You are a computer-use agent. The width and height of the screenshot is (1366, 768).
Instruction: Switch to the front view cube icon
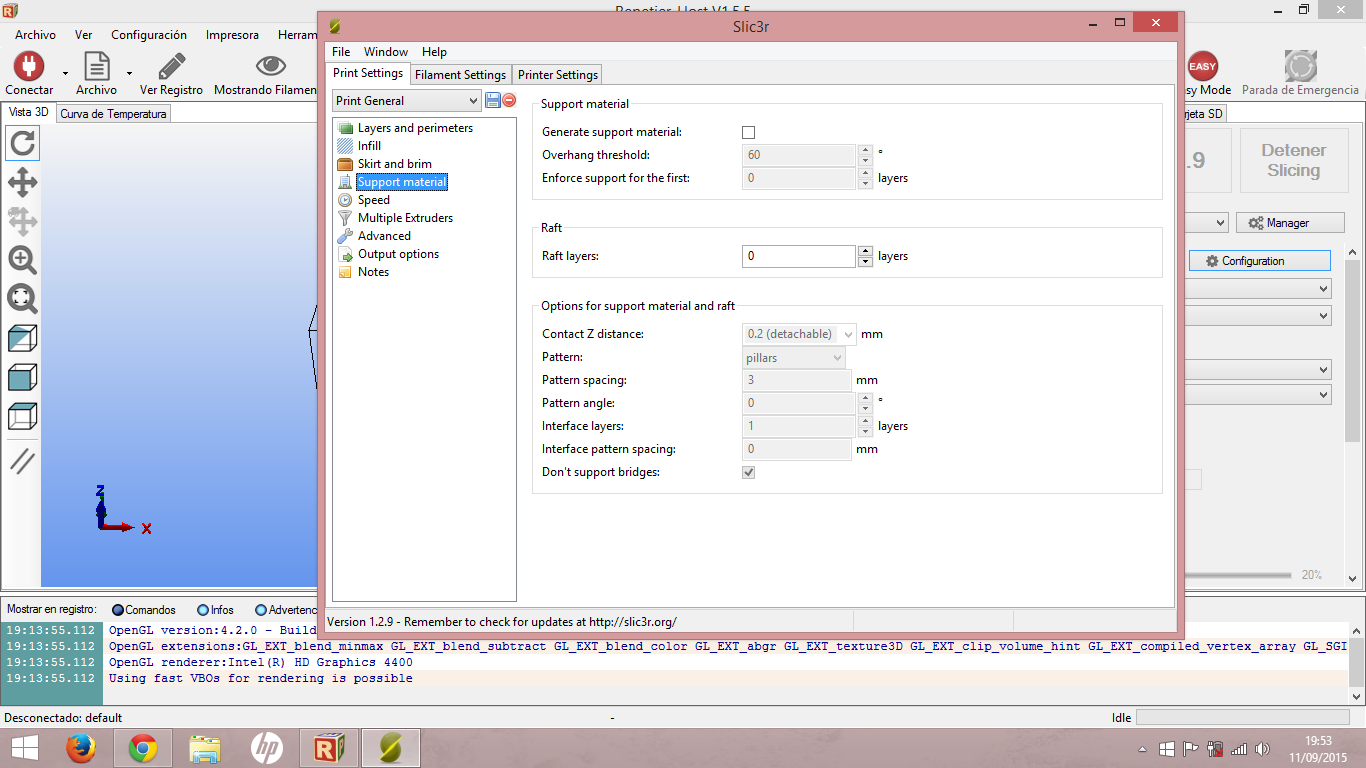(x=22, y=377)
